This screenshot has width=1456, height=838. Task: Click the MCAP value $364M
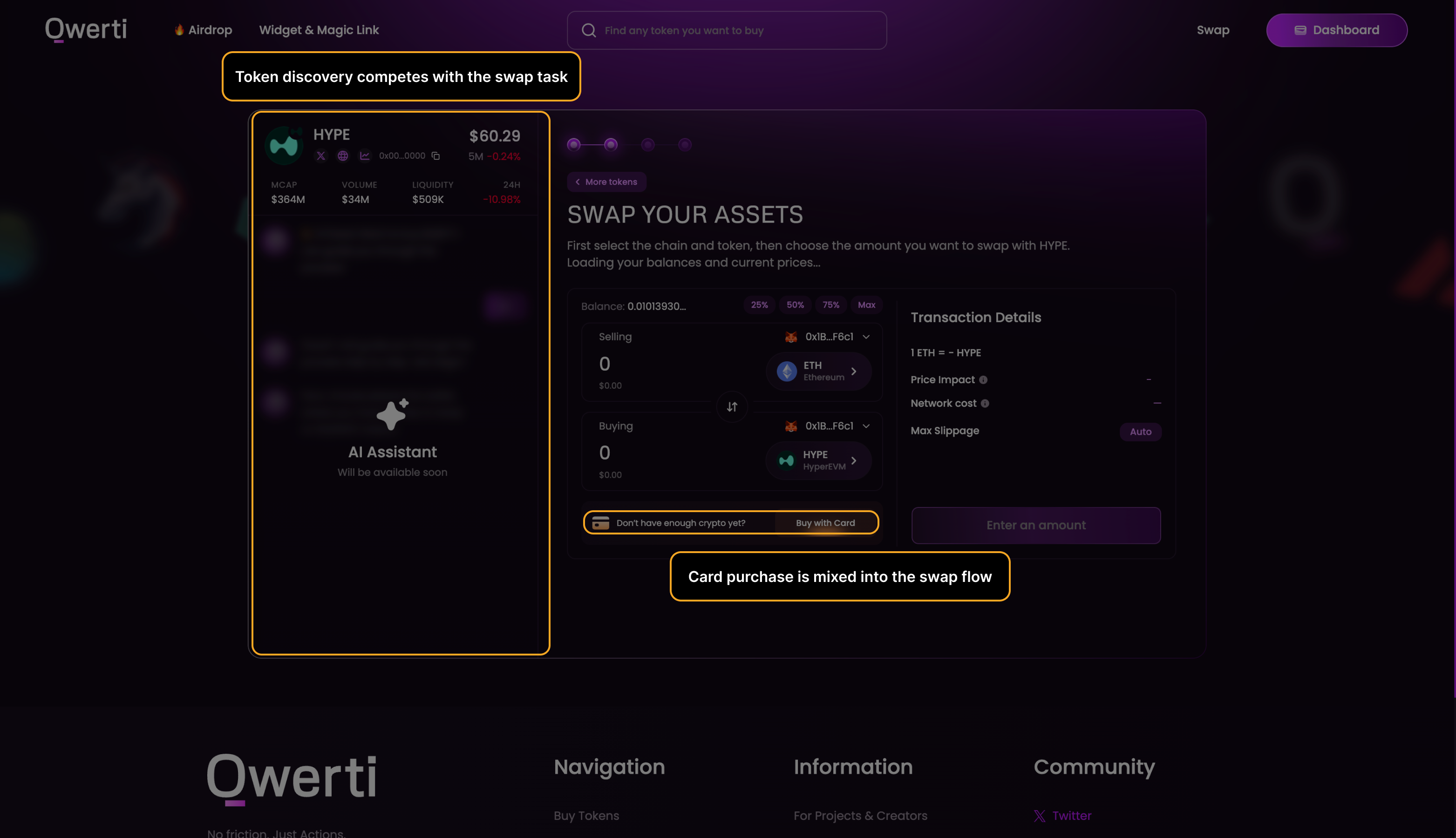click(288, 199)
